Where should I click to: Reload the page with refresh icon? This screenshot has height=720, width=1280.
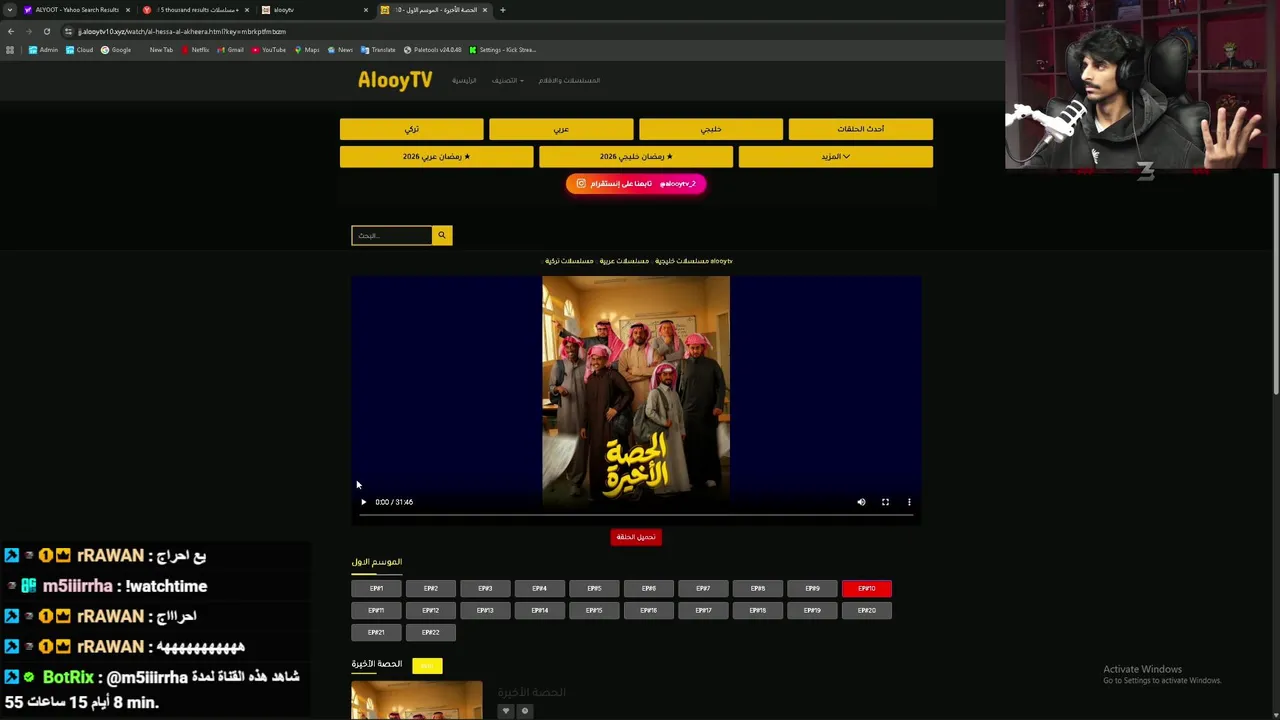tap(46, 31)
